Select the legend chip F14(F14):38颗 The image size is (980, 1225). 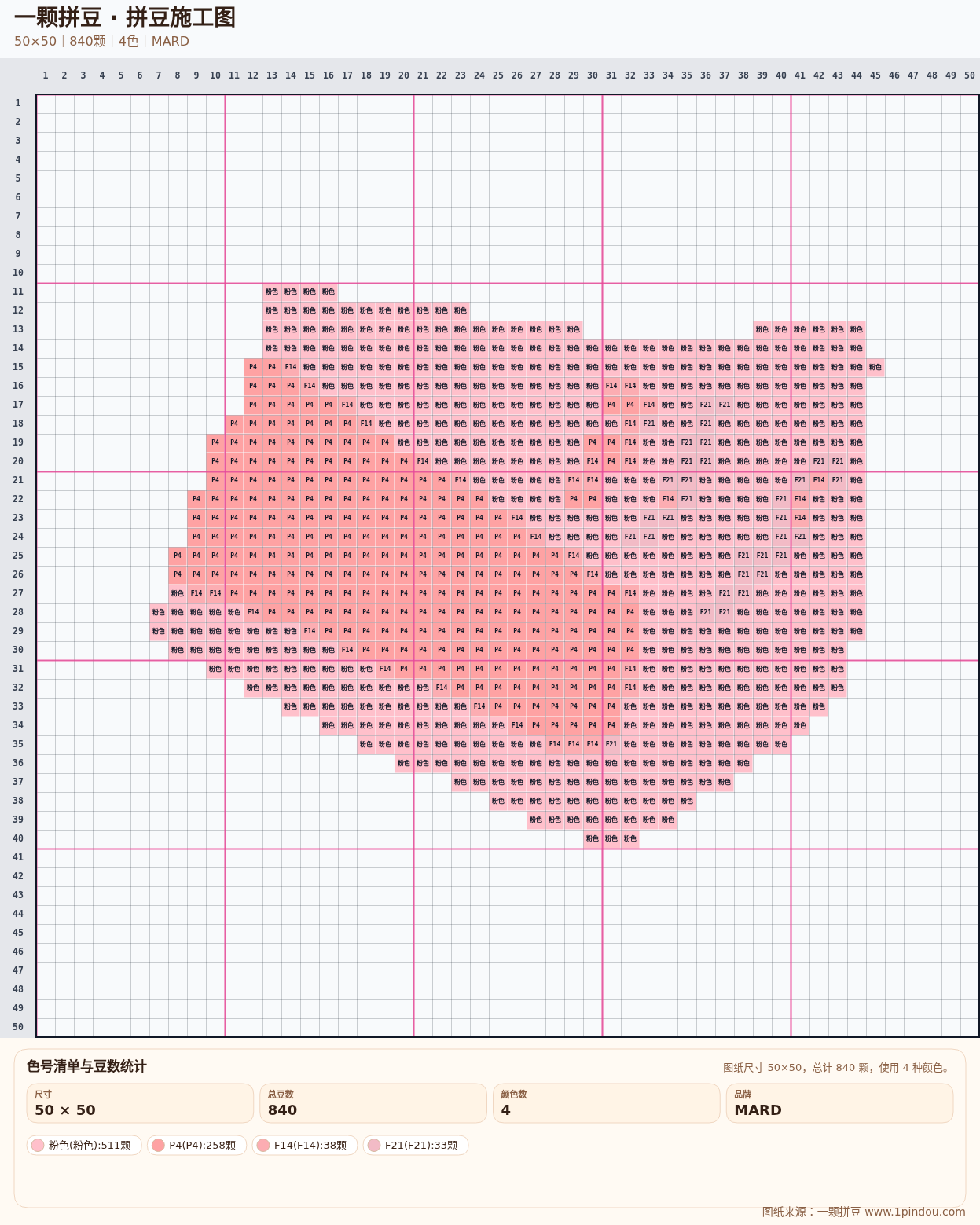pos(305,1146)
